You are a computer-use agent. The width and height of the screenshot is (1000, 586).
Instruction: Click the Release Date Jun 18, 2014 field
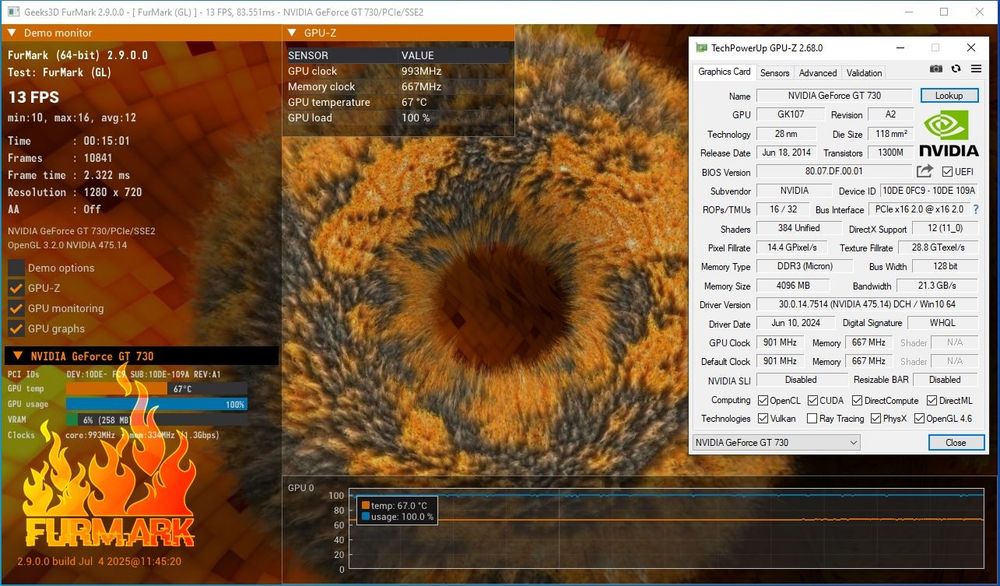786,152
